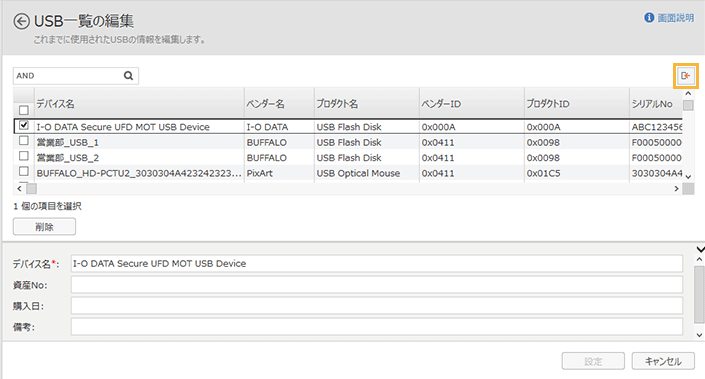
Task: Click horizontal scrollbar right arrow
Action: click(x=676, y=189)
